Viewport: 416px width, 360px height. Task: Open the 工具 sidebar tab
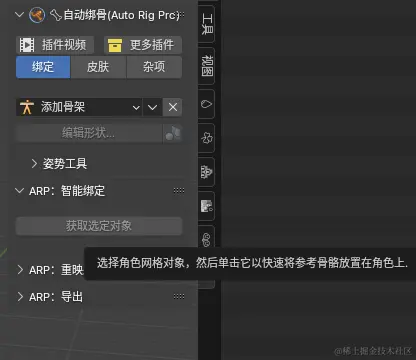[x=207, y=24]
